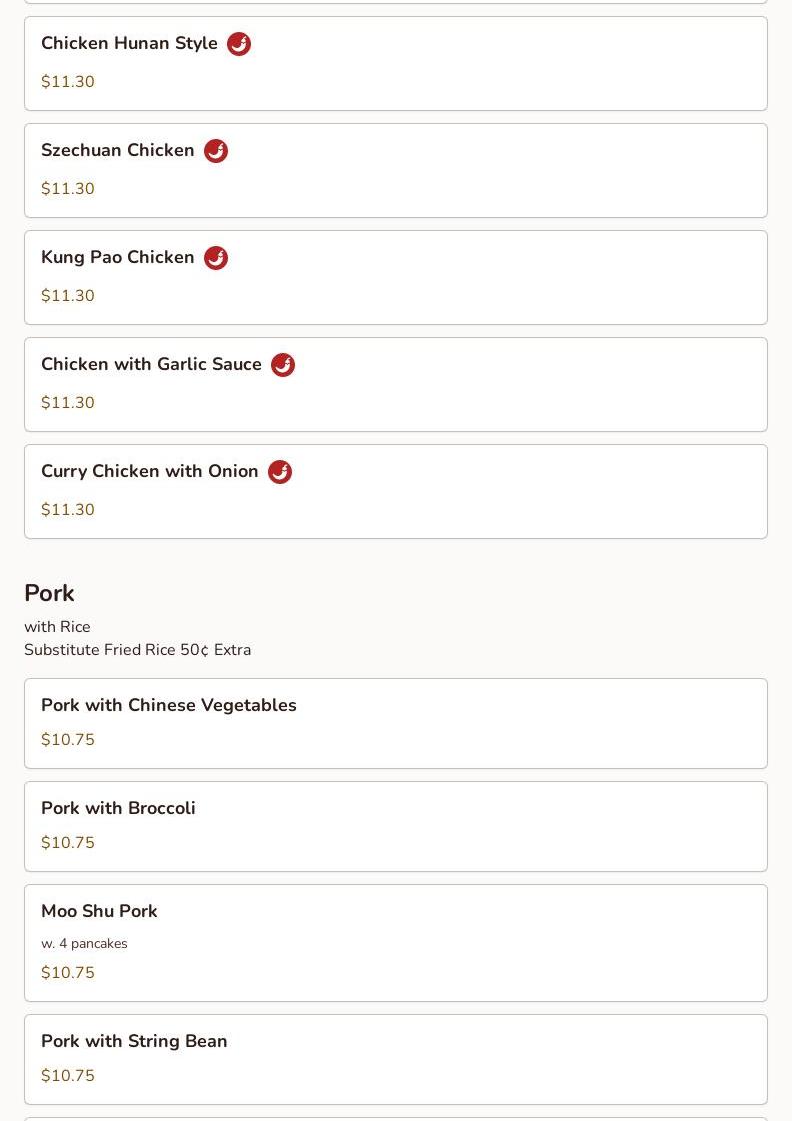Select Pork with Broccoli title
This screenshot has height=1121, width=792.
(118, 808)
